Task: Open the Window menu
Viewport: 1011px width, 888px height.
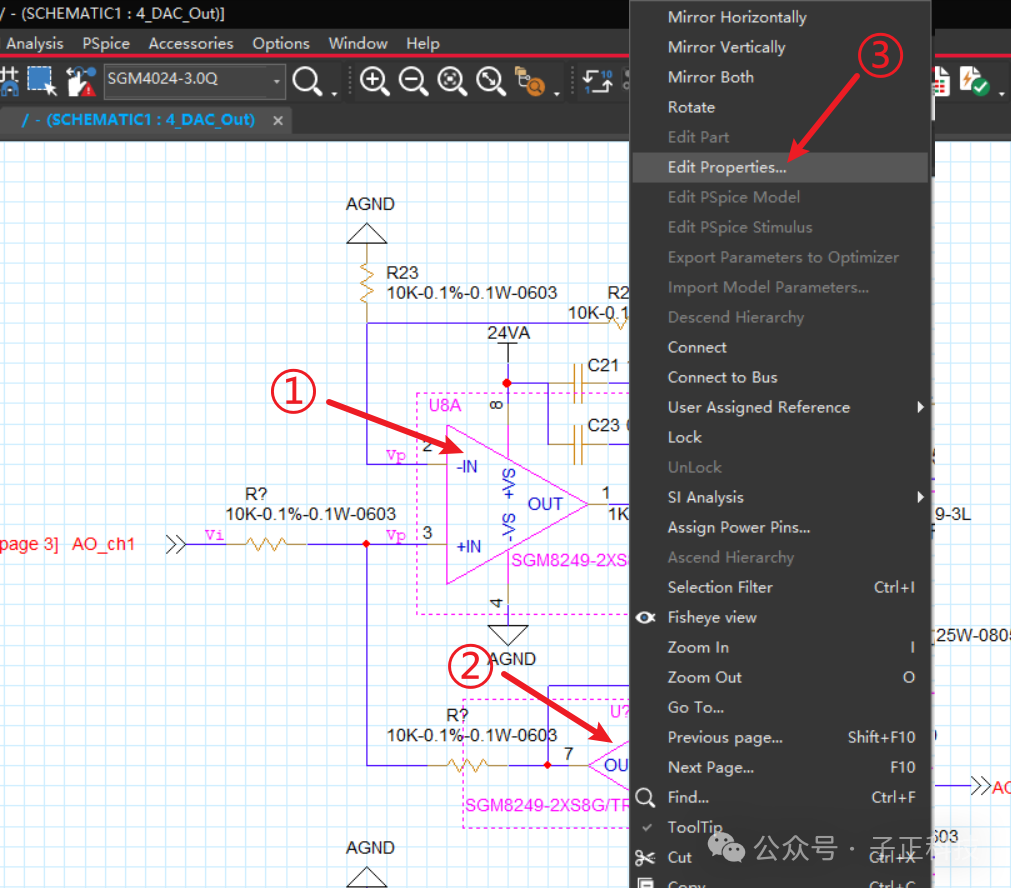Action: 358,43
